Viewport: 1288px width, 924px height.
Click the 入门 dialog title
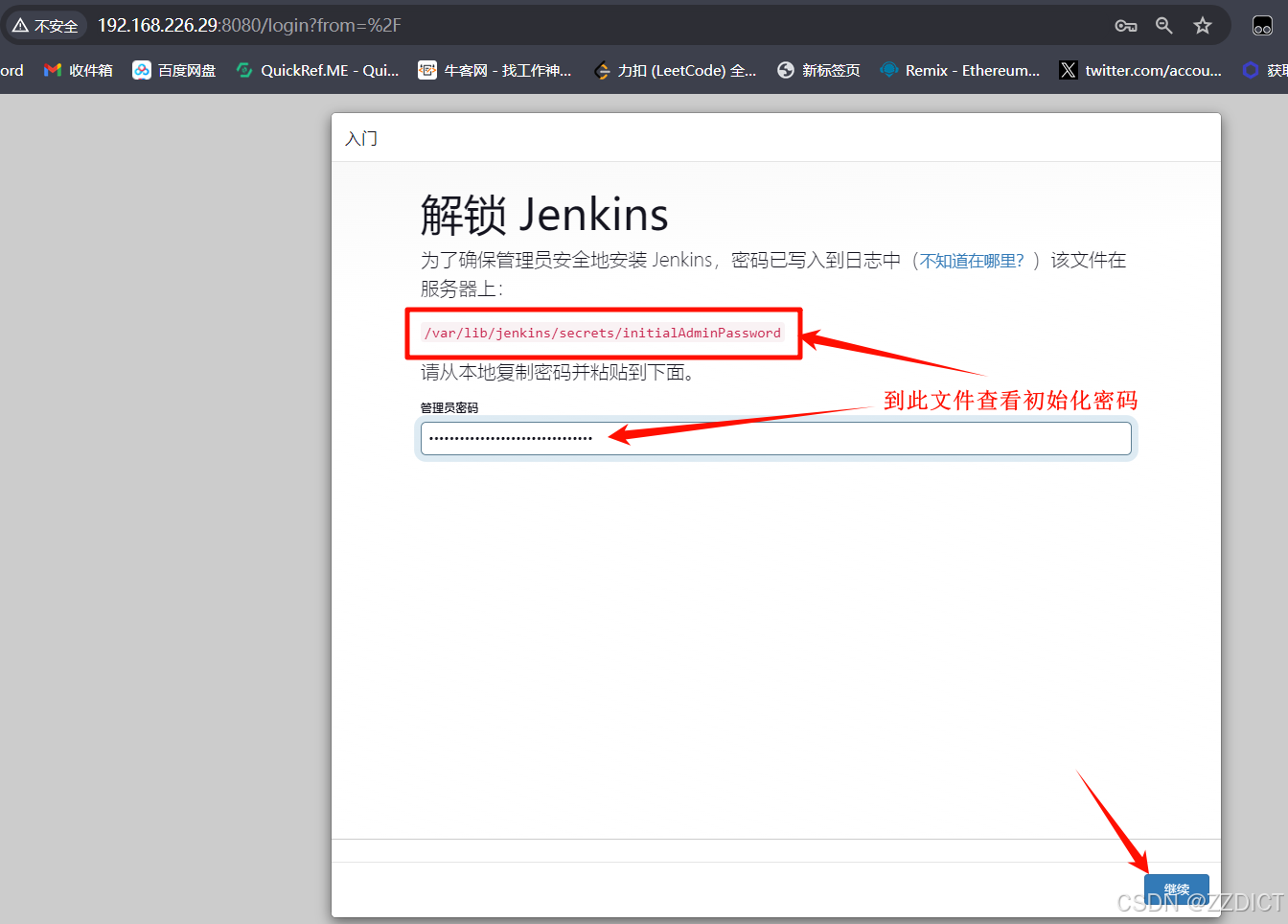(361, 139)
